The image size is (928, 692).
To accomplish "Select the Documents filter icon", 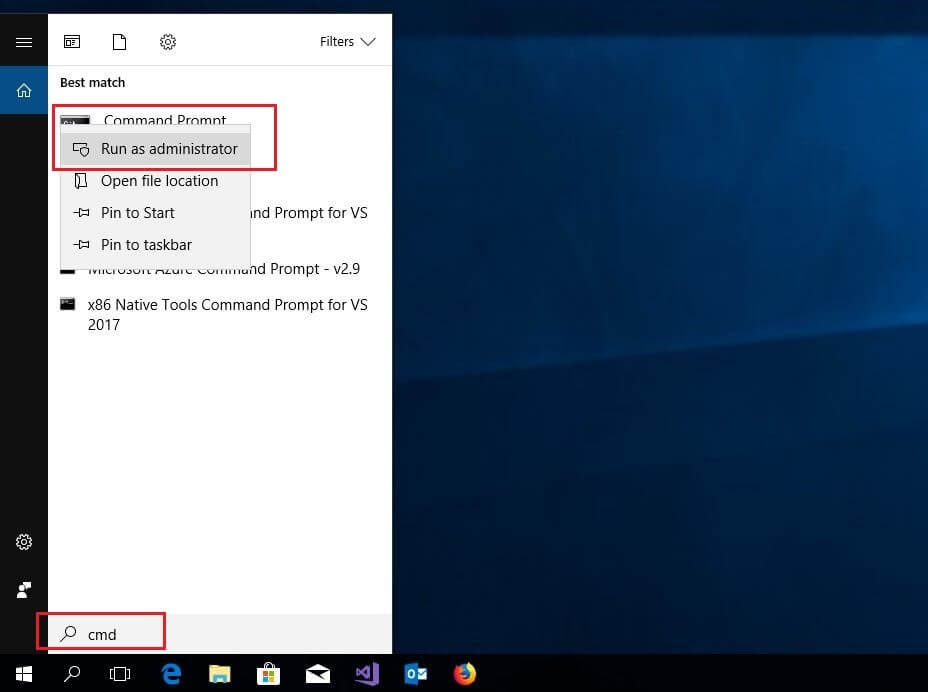I will 120,42.
